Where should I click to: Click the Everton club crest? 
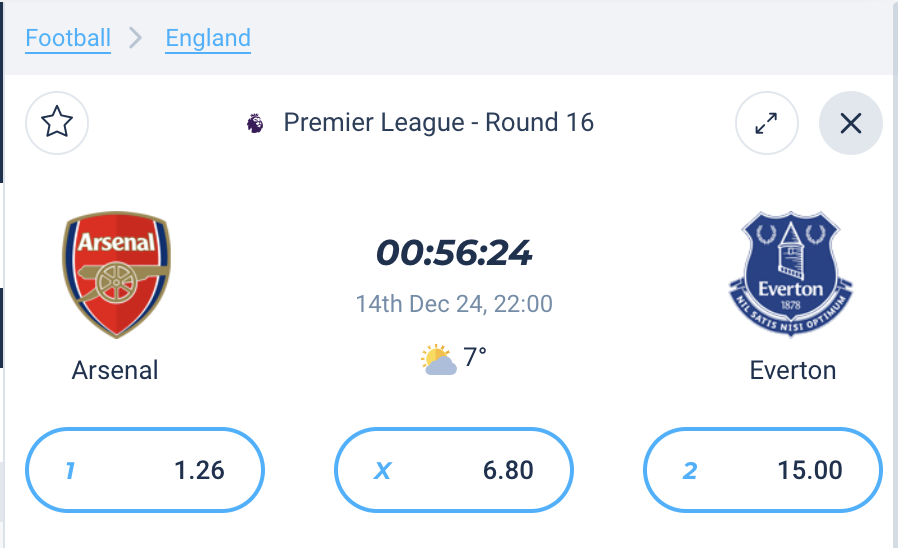click(x=790, y=274)
